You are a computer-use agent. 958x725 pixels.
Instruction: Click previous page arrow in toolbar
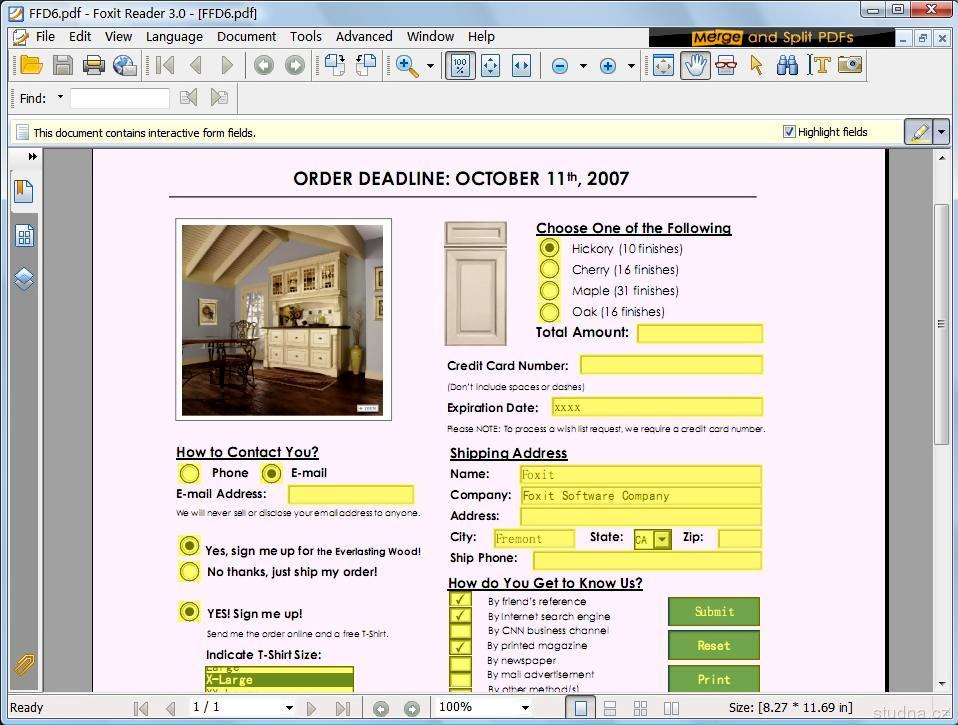pos(196,65)
